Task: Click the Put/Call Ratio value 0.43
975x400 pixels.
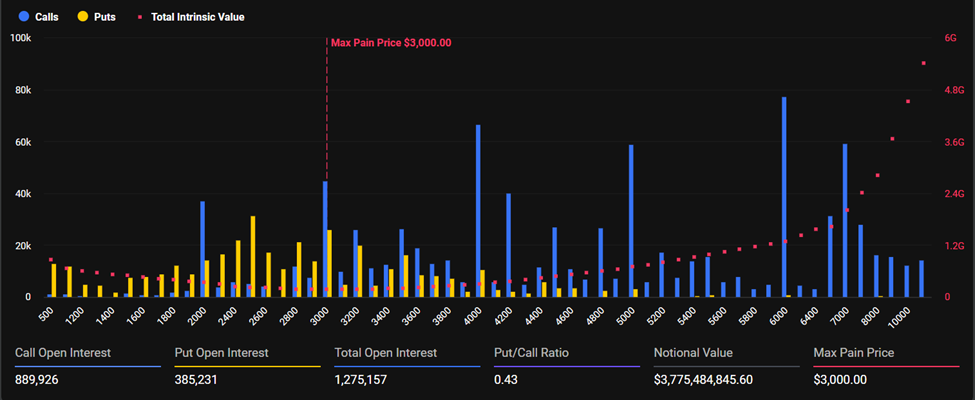Action: tap(505, 380)
